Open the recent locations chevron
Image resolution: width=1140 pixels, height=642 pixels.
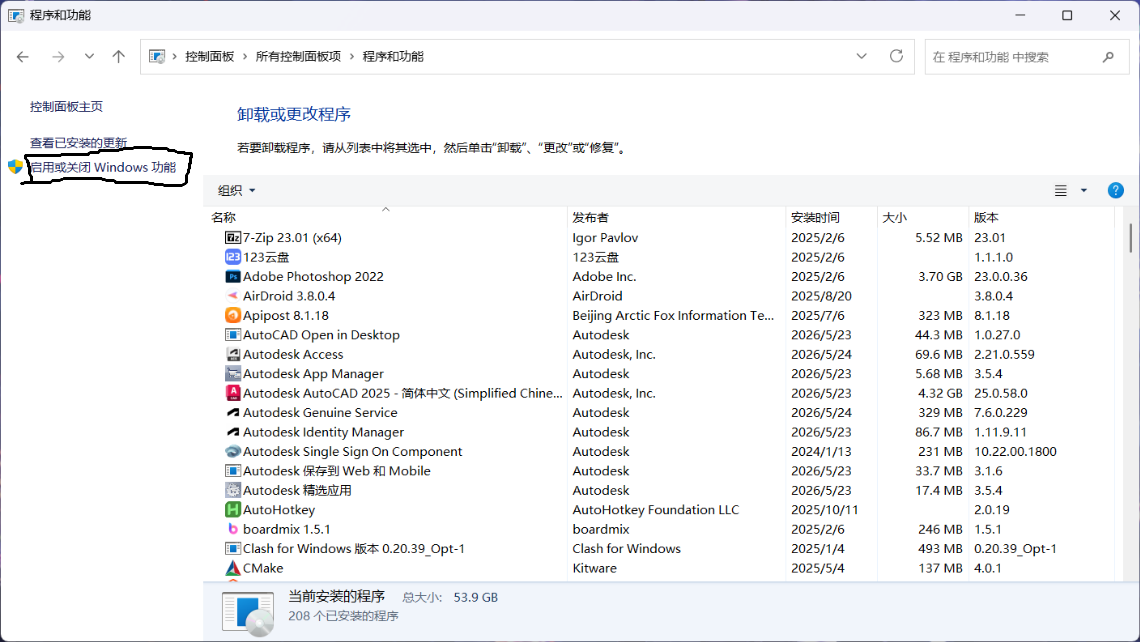[89, 57]
